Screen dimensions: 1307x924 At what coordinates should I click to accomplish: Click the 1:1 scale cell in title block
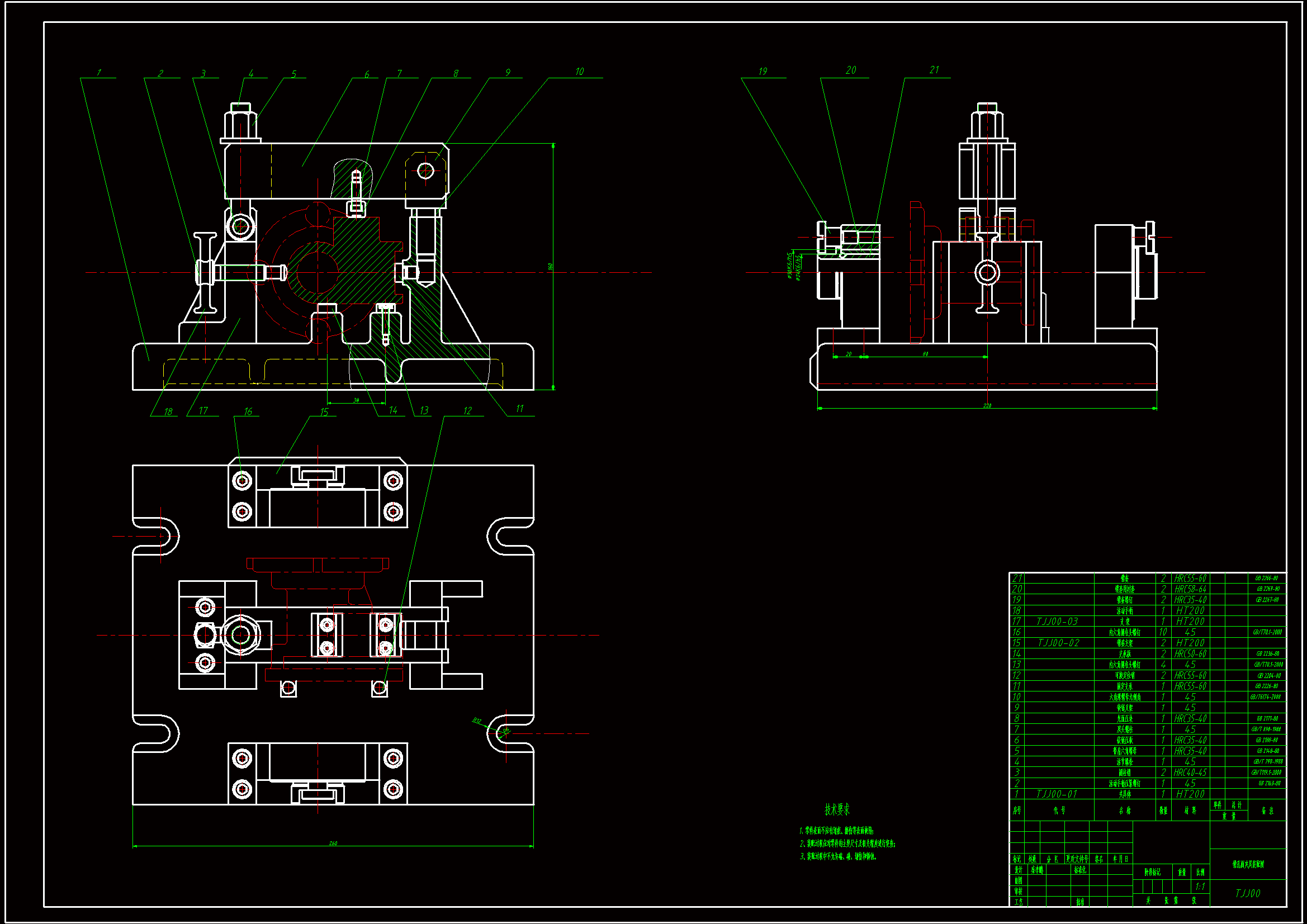coord(1200,887)
